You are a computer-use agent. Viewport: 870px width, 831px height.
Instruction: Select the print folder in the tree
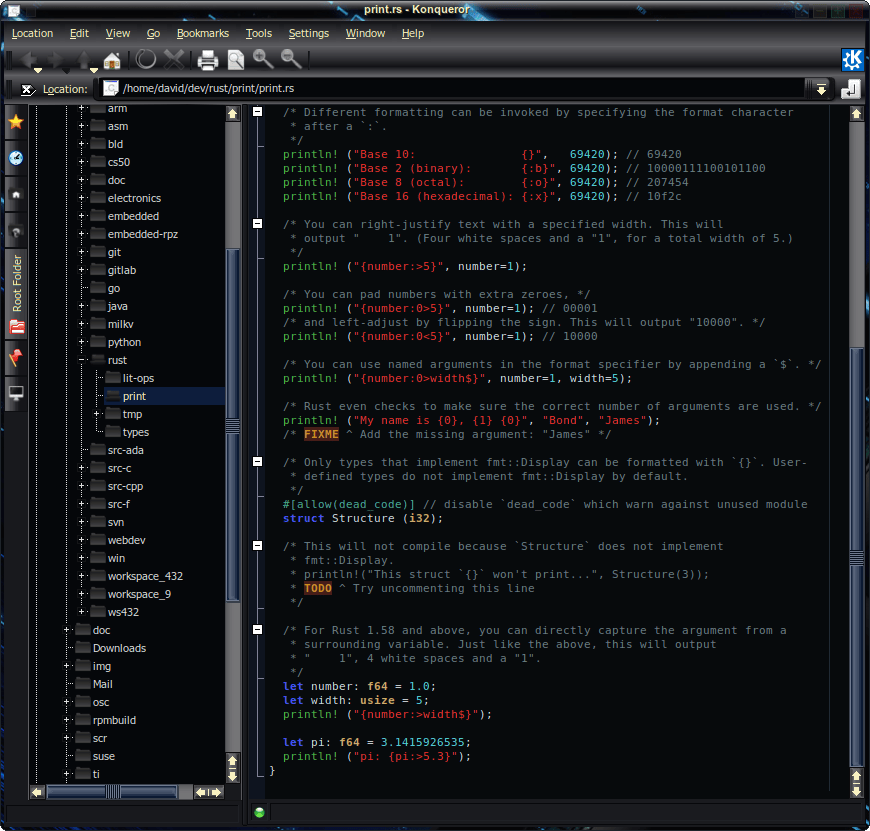(x=134, y=396)
